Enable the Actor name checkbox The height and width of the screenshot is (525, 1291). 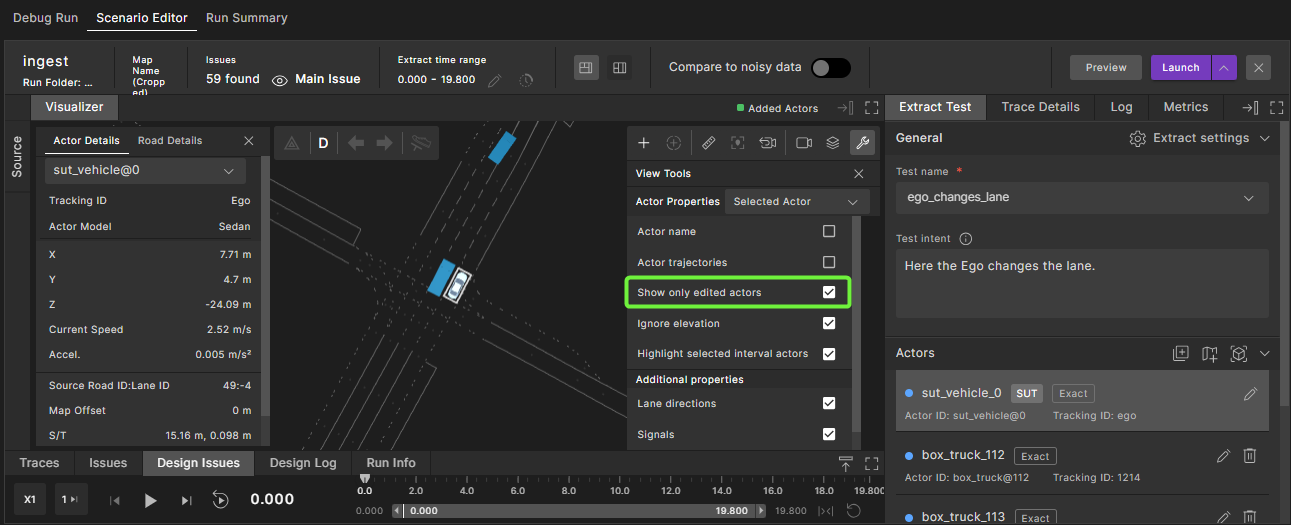point(829,231)
